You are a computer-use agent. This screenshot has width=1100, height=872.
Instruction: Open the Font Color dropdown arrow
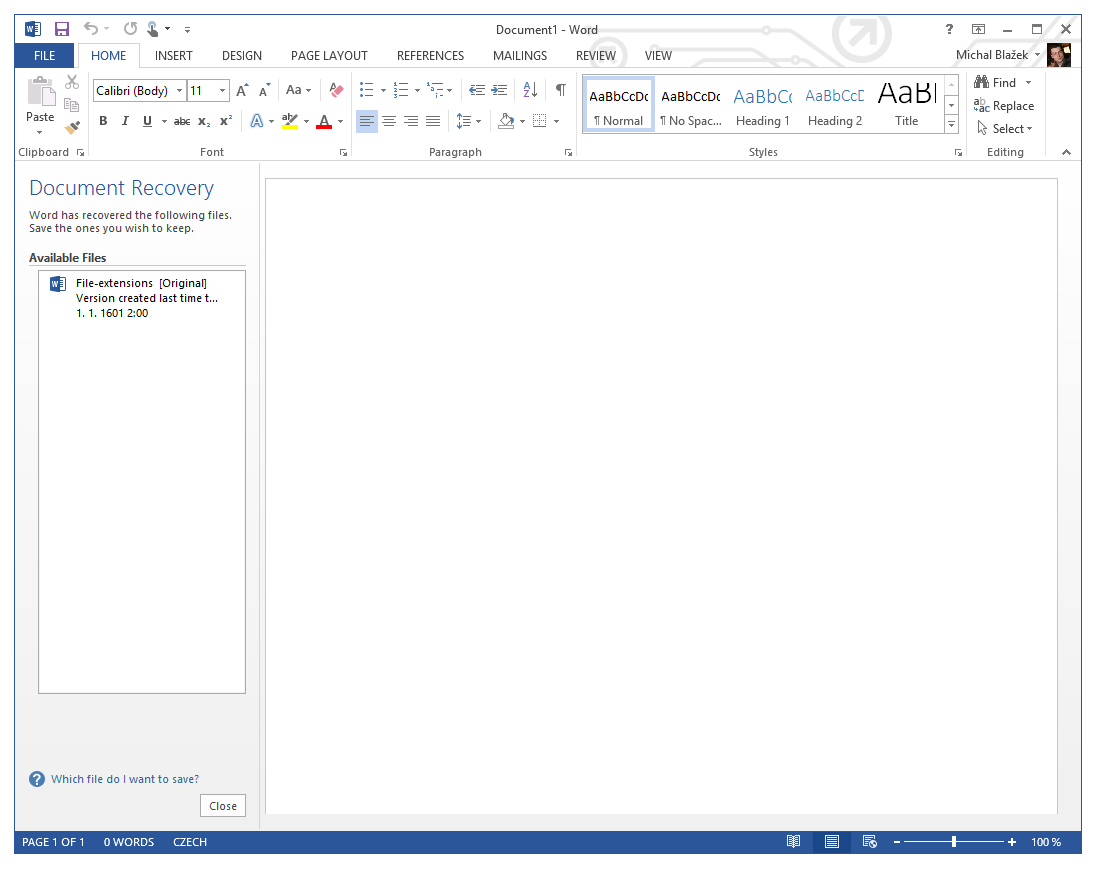coord(338,120)
